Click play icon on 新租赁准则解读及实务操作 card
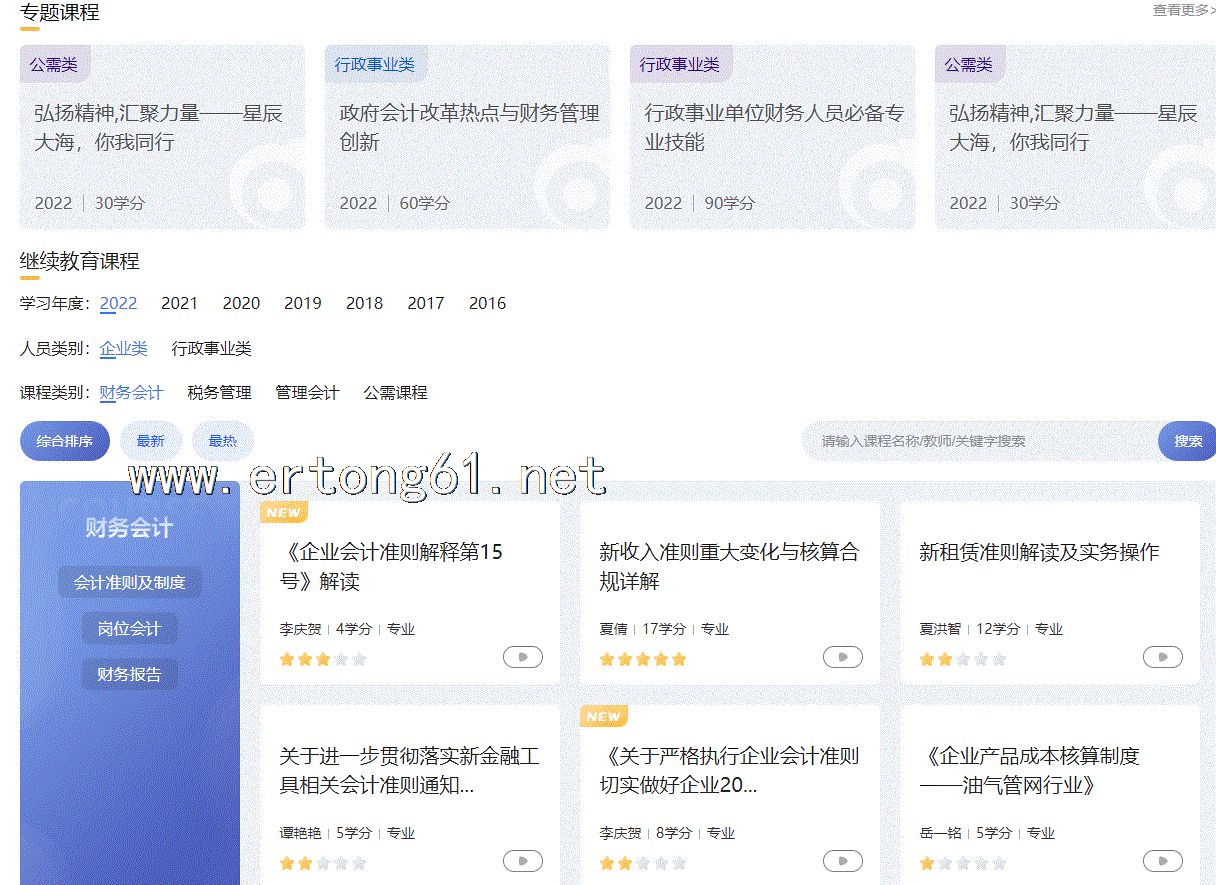This screenshot has height=885, width=1216. click(1162, 657)
